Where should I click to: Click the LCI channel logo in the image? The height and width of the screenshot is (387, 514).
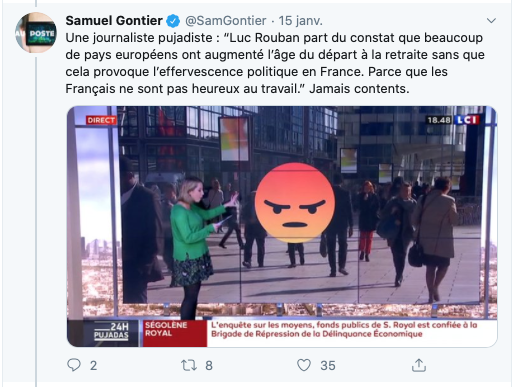[467, 120]
